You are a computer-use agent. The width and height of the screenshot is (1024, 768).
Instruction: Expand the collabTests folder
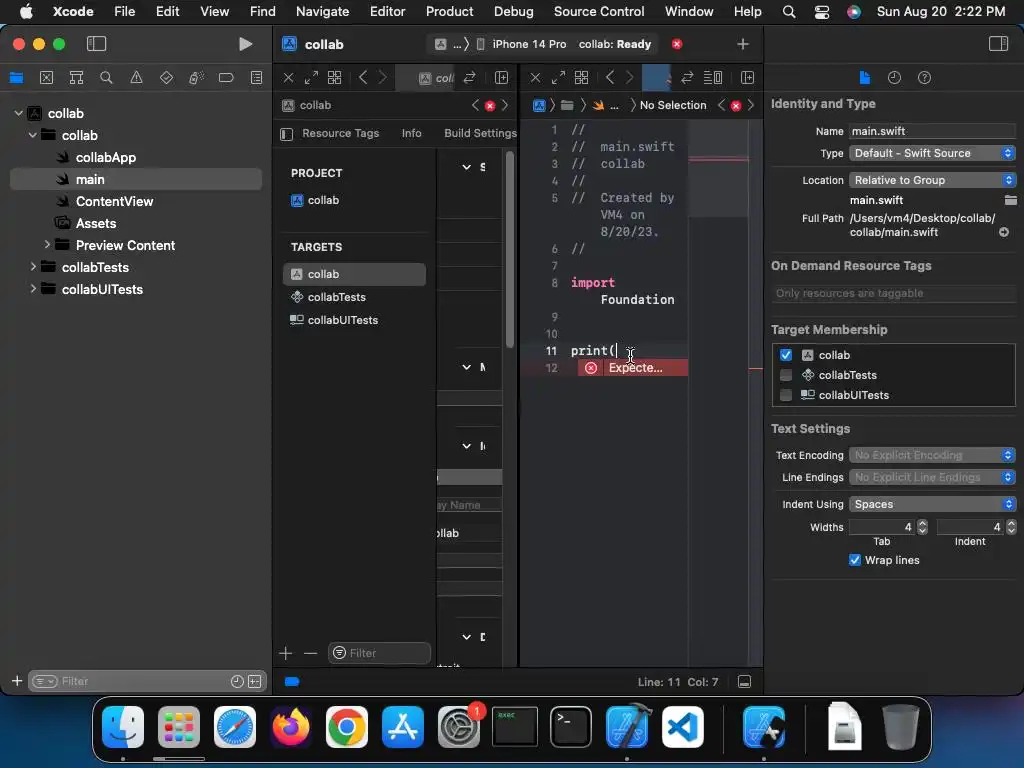[33, 267]
